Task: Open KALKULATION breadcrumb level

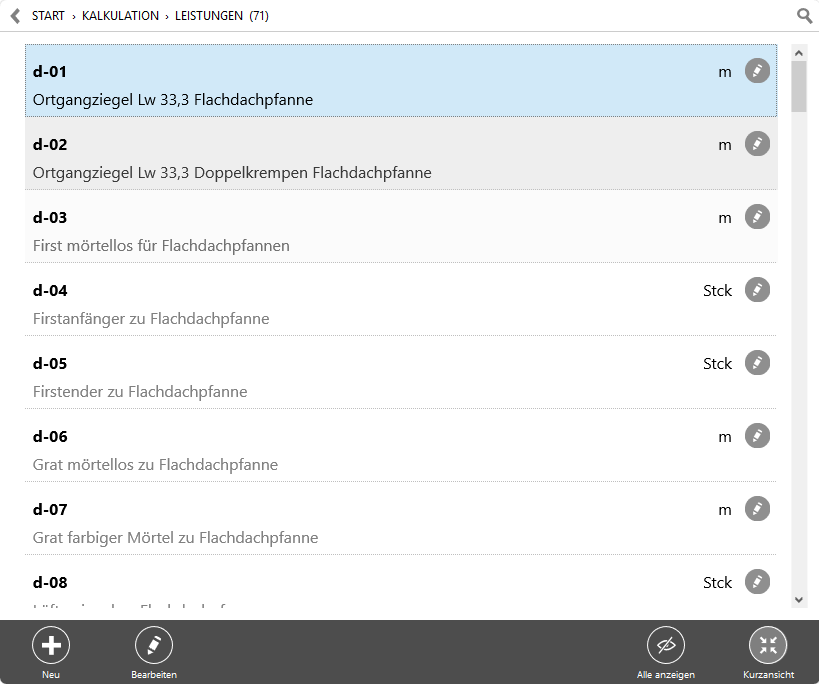Action: pyautogui.click(x=120, y=16)
